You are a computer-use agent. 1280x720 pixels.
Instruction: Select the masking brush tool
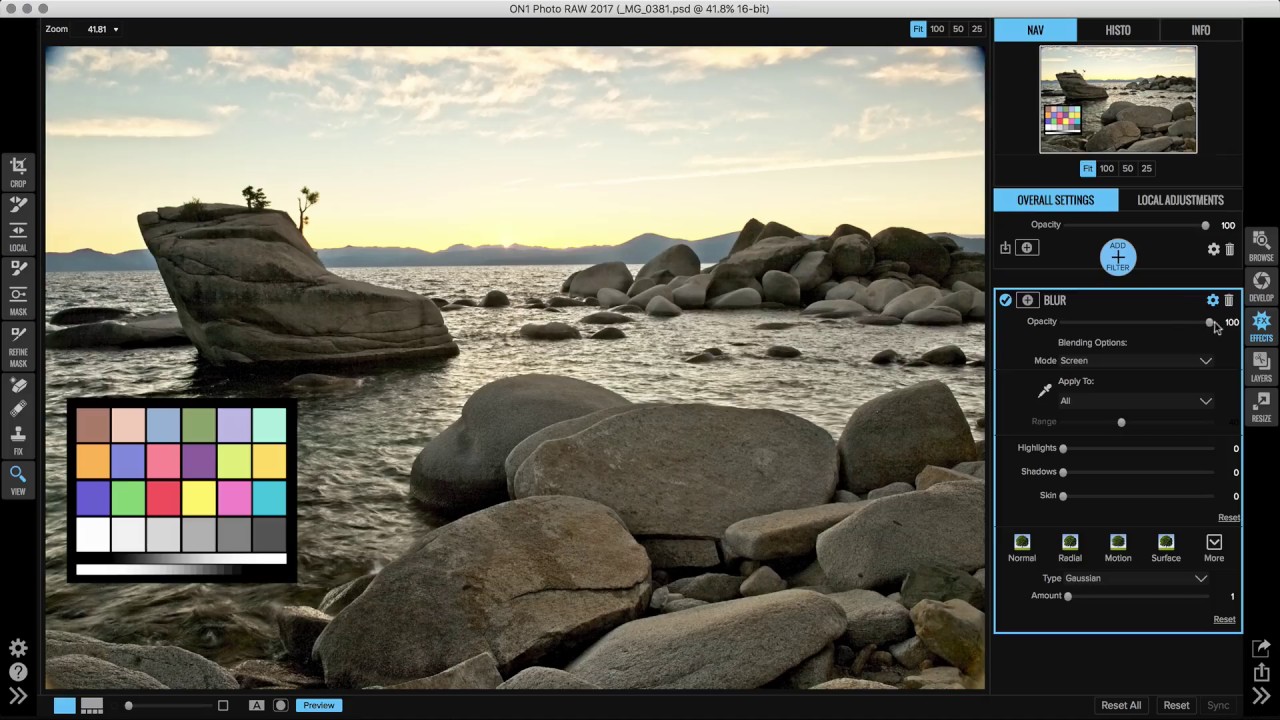(18, 268)
